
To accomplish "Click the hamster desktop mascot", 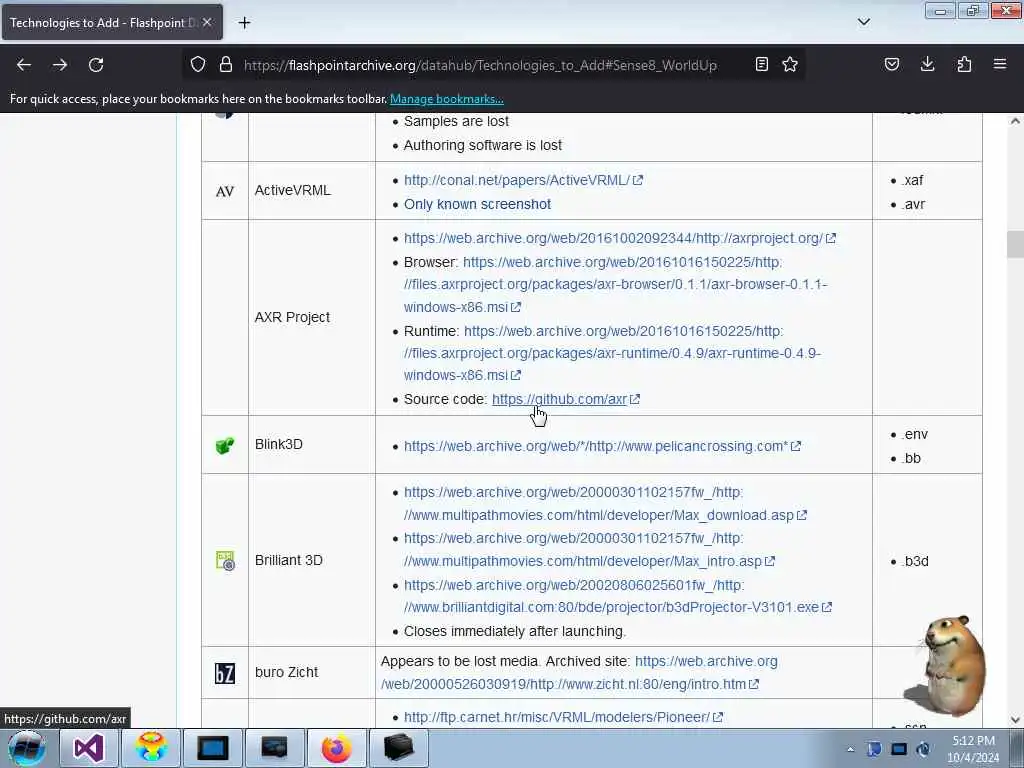I will pos(947,665).
